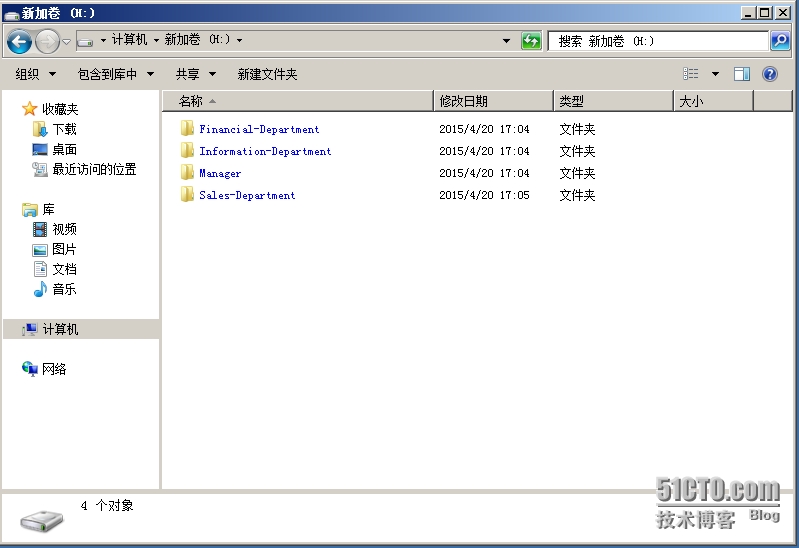Sort by the 修改日期 column header

click(x=494, y=101)
